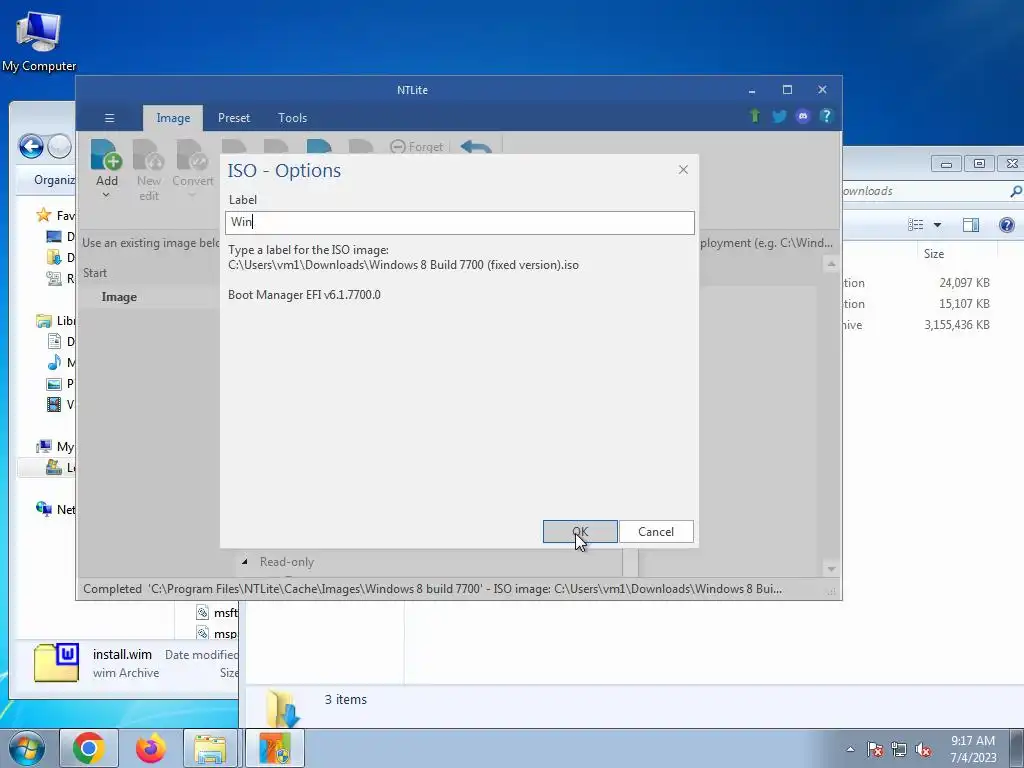This screenshot has width=1024, height=768.
Task: Click the NTLite list scrollbar down arrow
Action: (x=831, y=569)
